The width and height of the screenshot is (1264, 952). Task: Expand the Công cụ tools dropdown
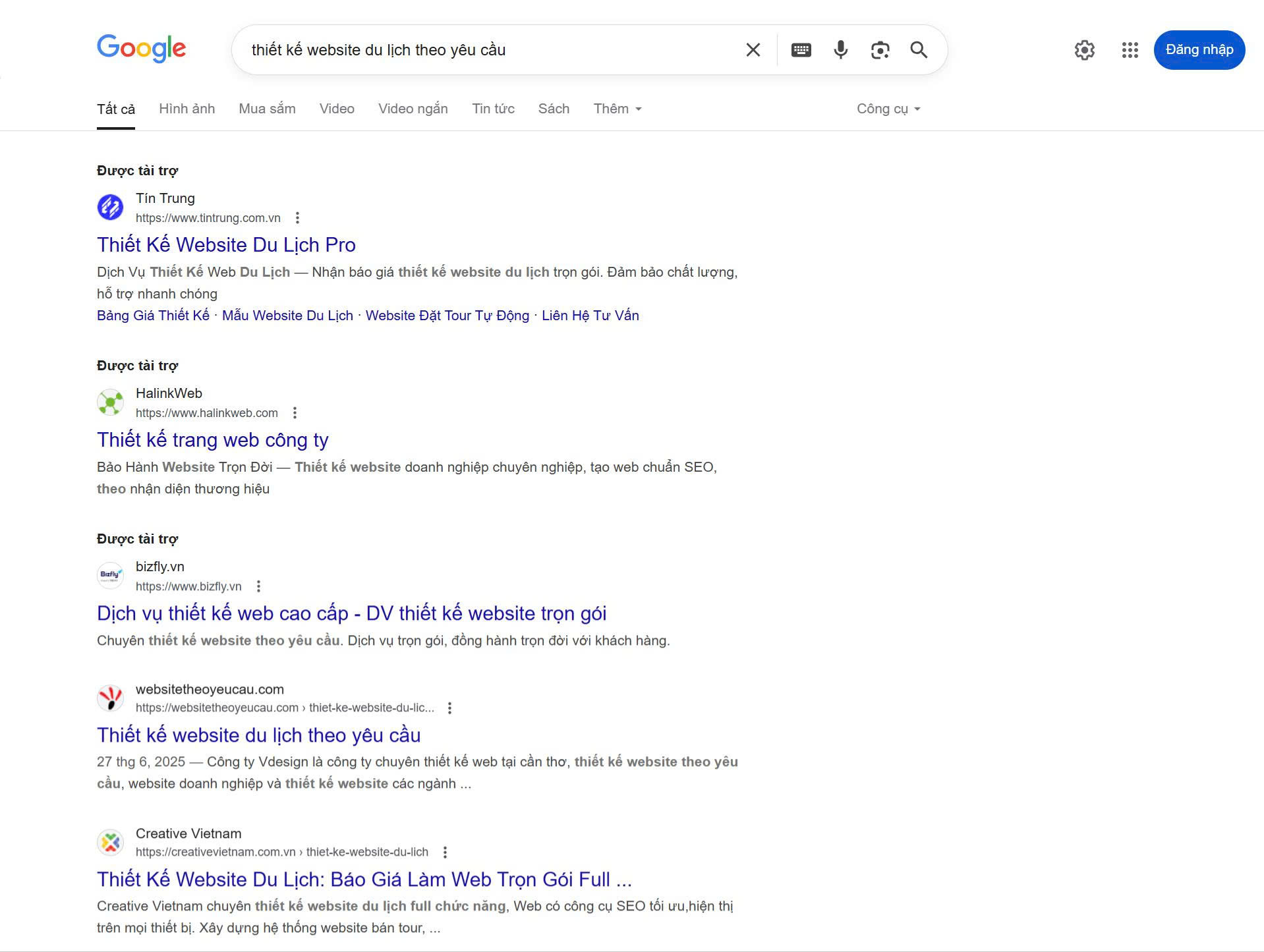click(x=888, y=109)
